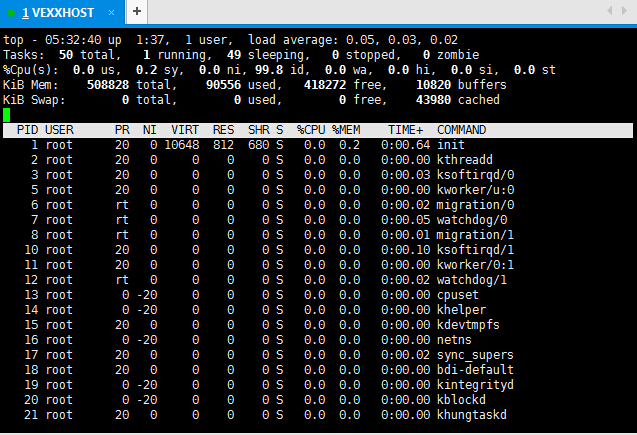Viewport: 637px width, 435px height.
Task: Click the migration/1 process name
Action: [x=475, y=235]
